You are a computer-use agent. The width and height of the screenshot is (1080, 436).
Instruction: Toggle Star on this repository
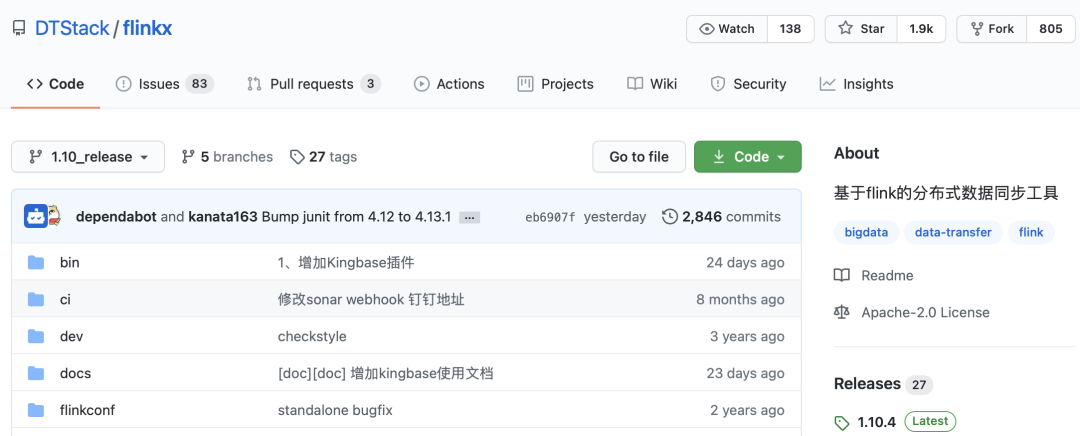coord(861,29)
